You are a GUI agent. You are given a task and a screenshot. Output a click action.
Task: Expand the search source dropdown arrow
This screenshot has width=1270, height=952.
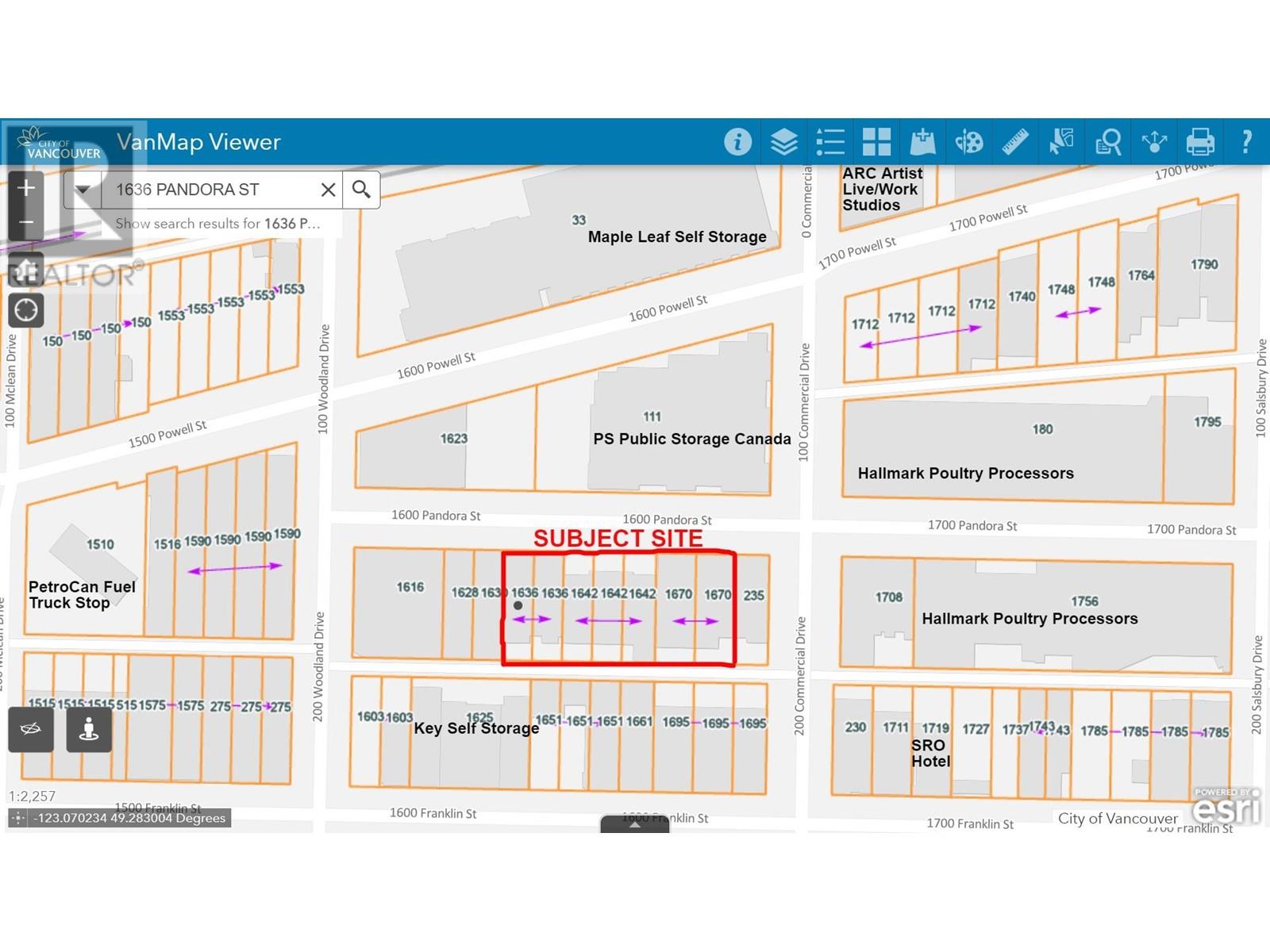pyautogui.click(x=83, y=190)
